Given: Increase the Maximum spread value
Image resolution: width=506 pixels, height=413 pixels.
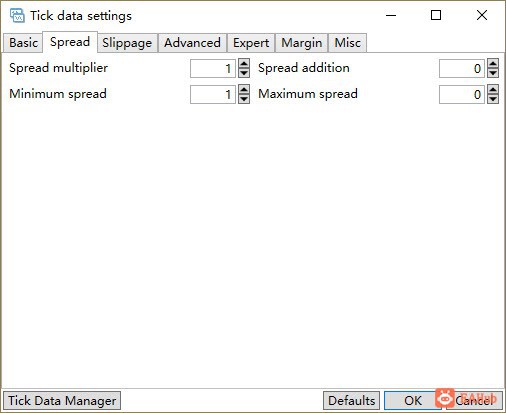Looking at the screenshot, I should pos(493,89).
